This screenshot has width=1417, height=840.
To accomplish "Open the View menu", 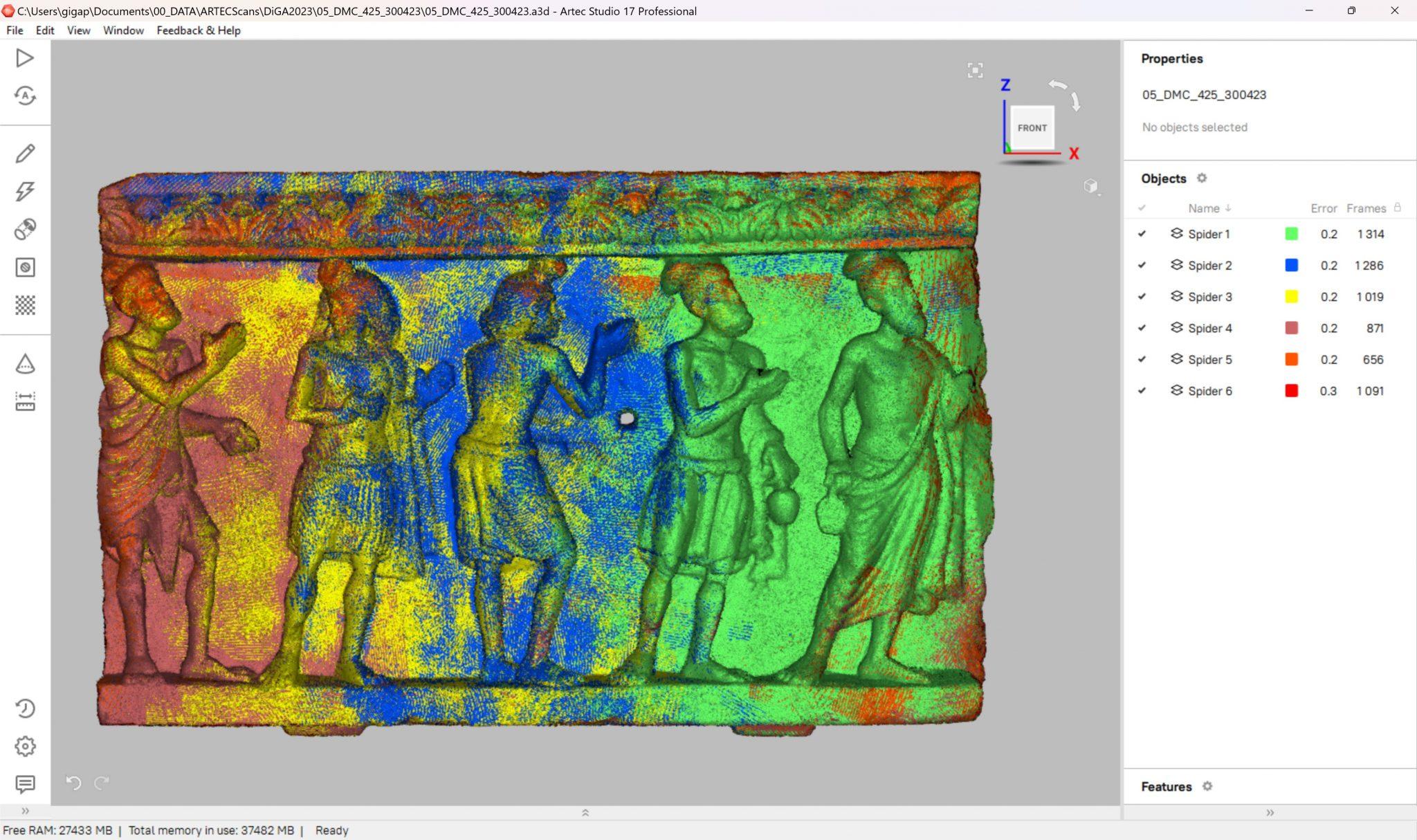I will [78, 30].
